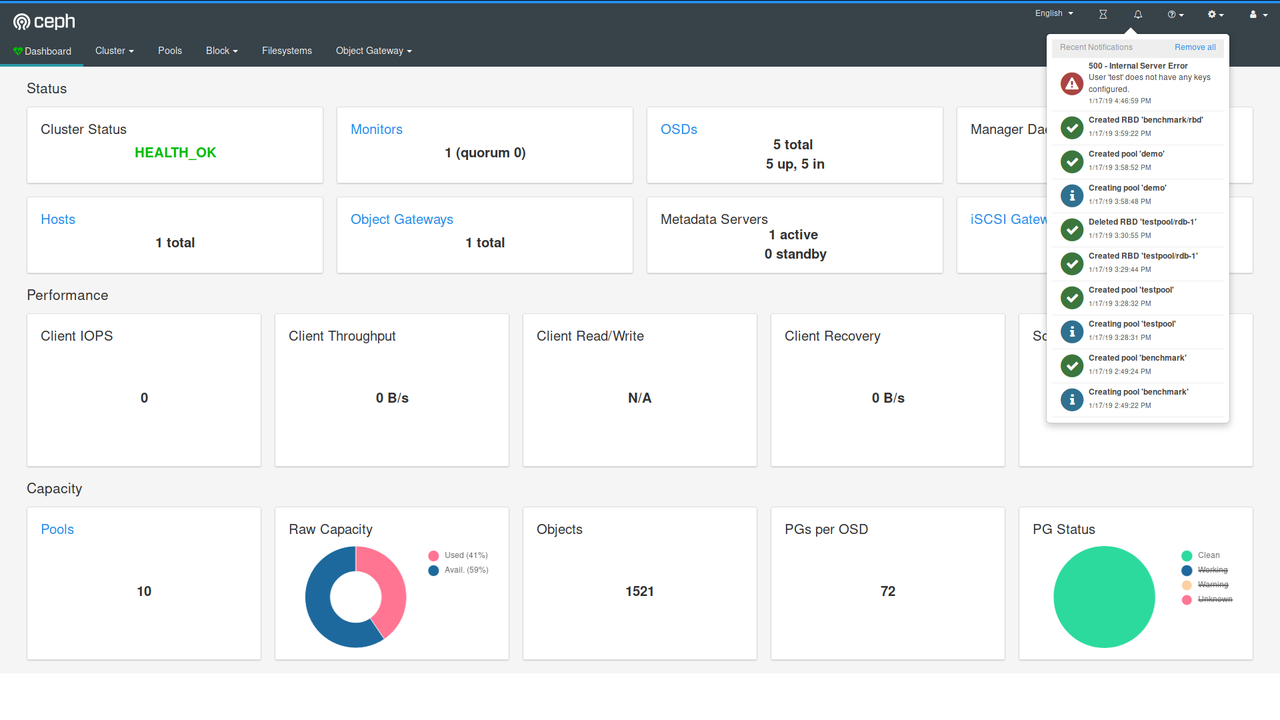Click info icon for Creating pool 'testpool'
Image resolution: width=1280 pixels, height=720 pixels.
click(x=1072, y=331)
